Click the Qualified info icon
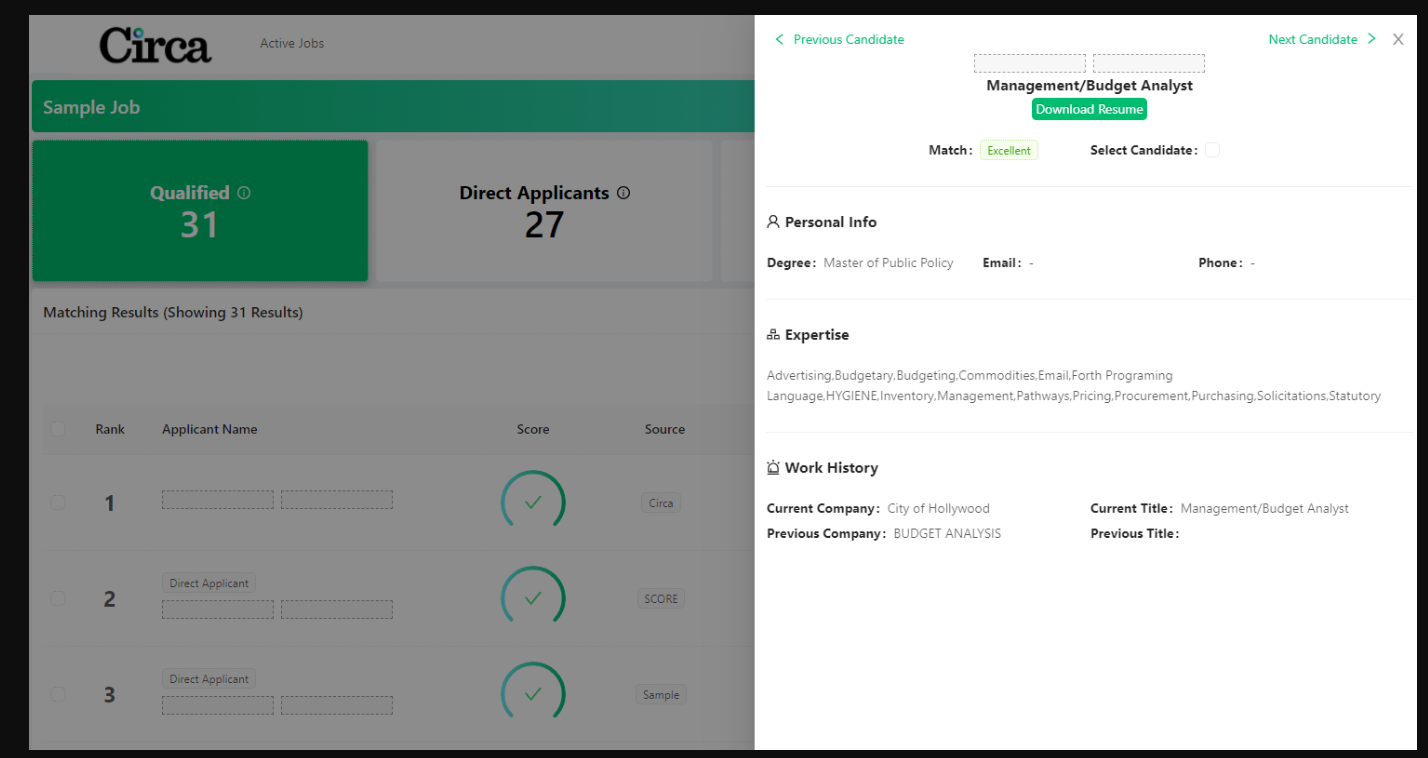Screen dimensions: 1428x758 [244, 193]
